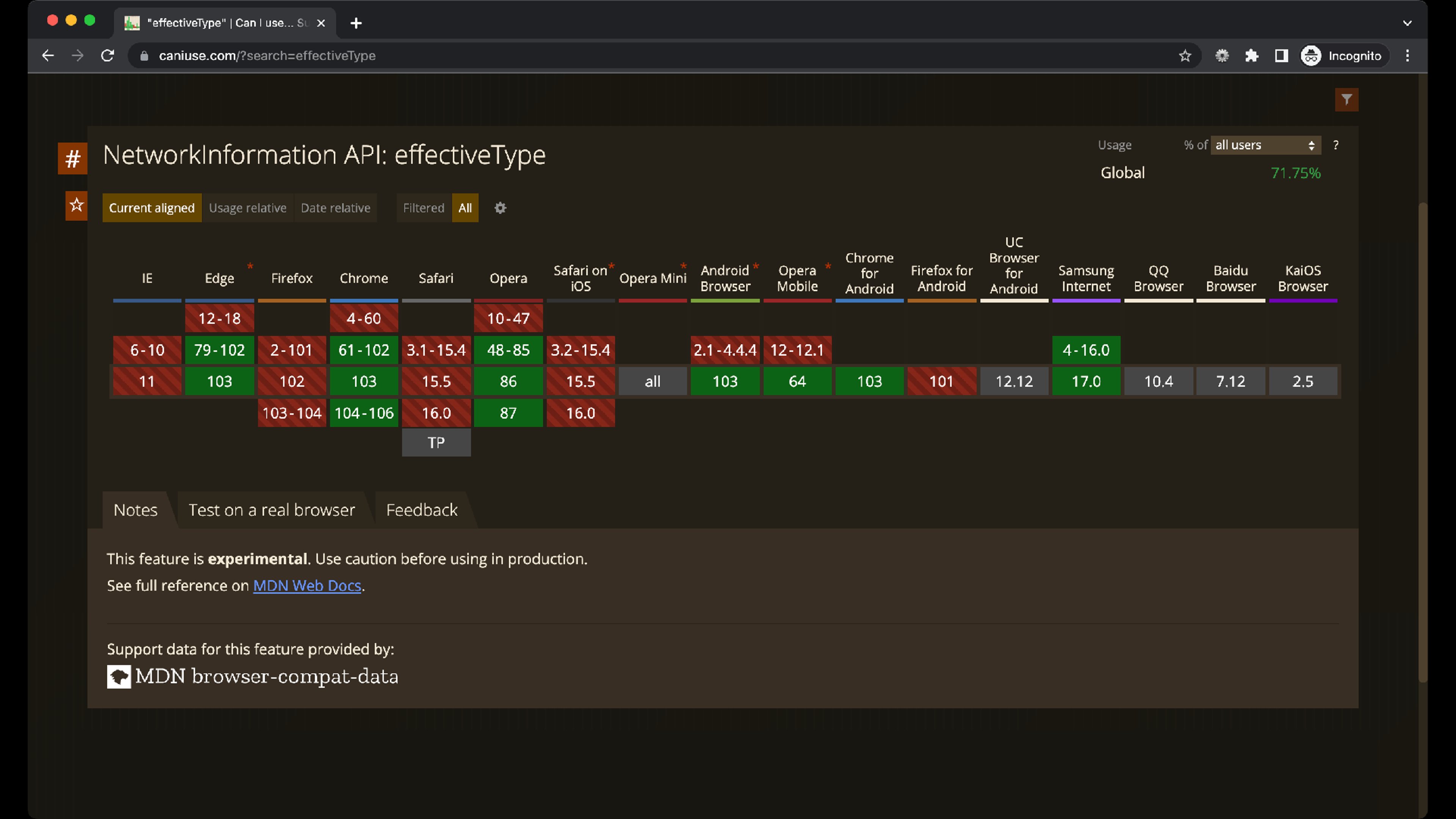This screenshot has height=819, width=1456.
Task: Click the usage help question mark
Action: (1335, 145)
